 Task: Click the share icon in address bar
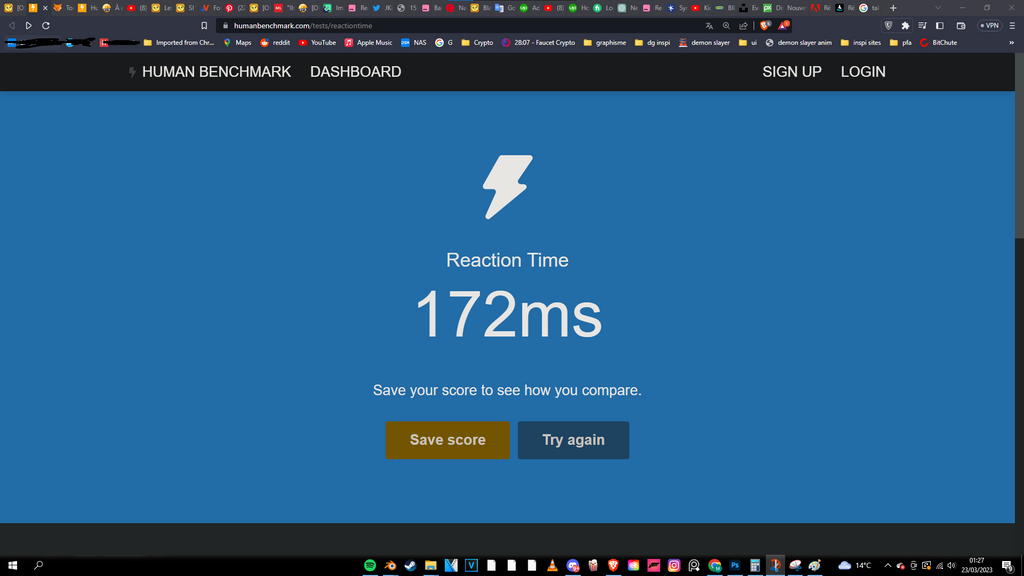click(x=743, y=25)
